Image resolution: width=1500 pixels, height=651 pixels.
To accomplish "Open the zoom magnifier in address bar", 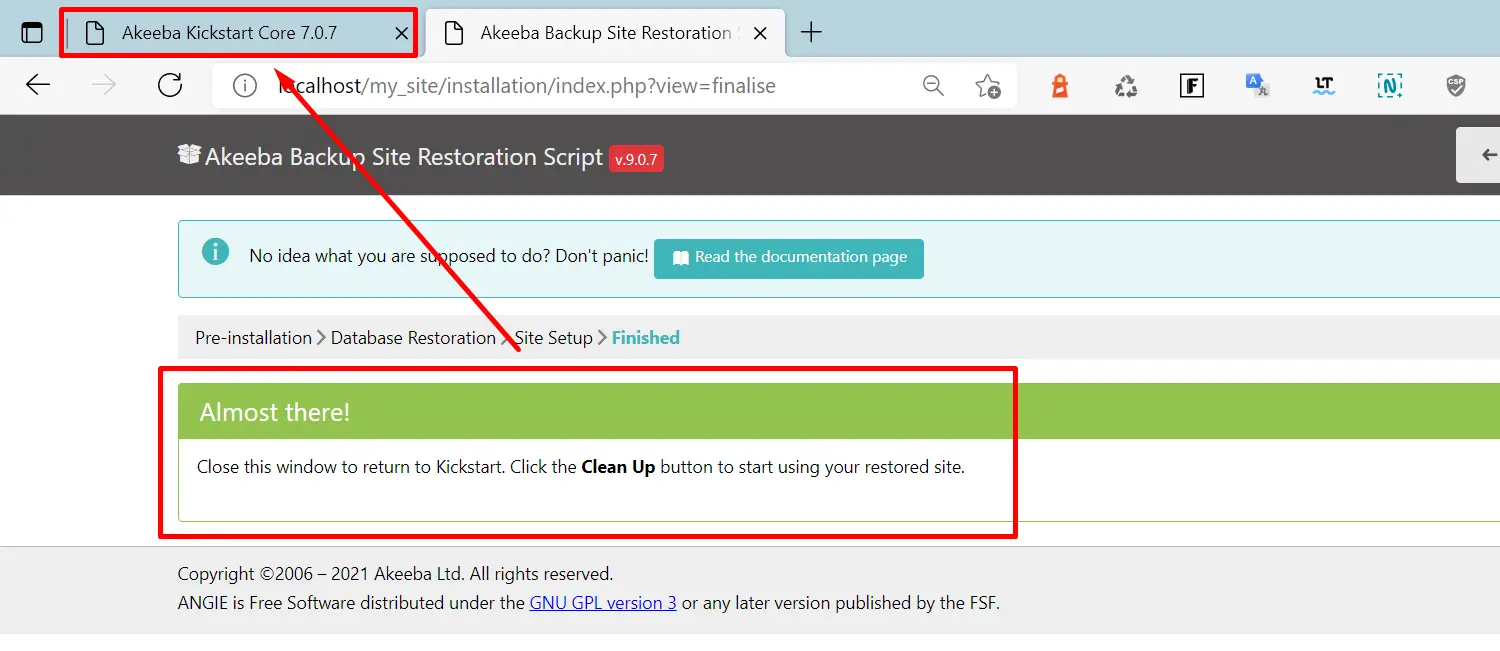I will (x=933, y=86).
